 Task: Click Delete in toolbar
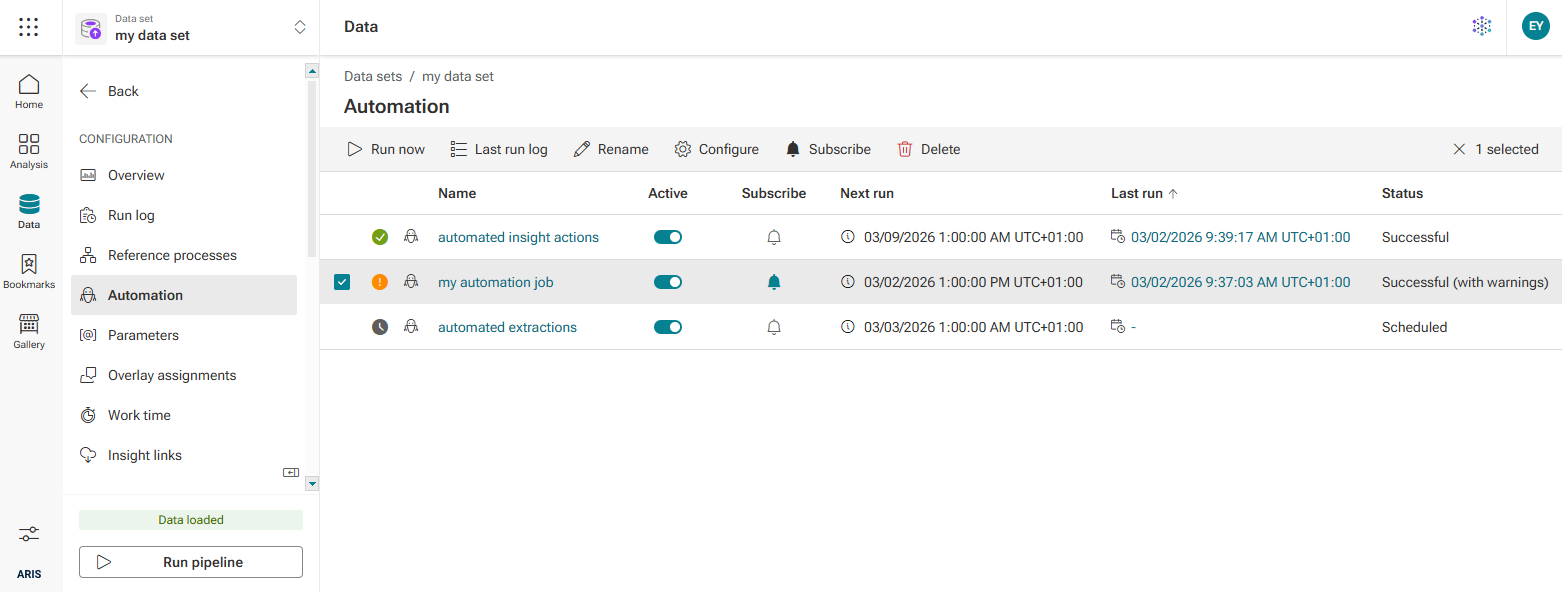(x=929, y=149)
